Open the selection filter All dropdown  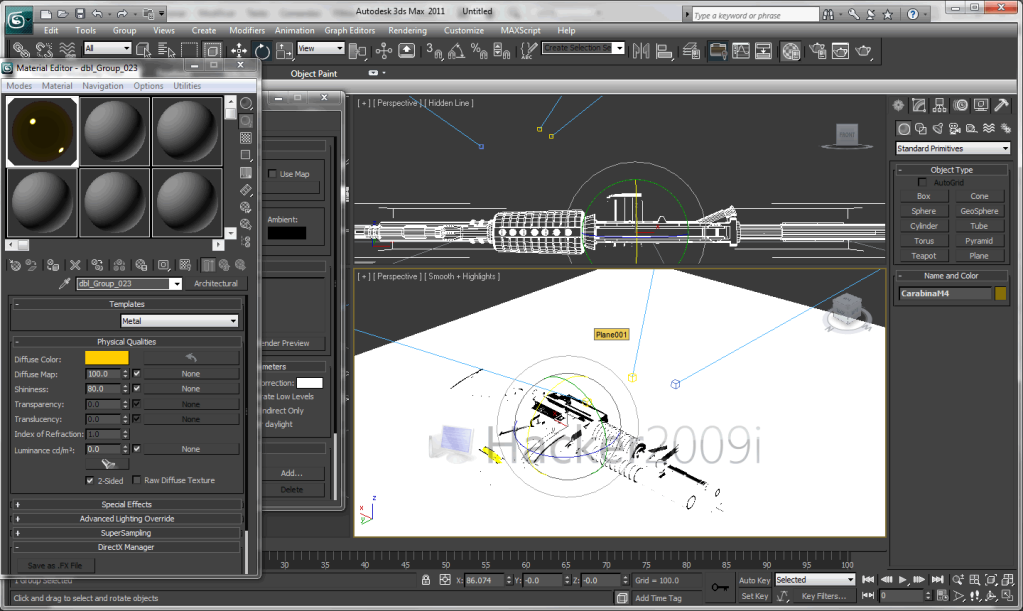[108, 48]
